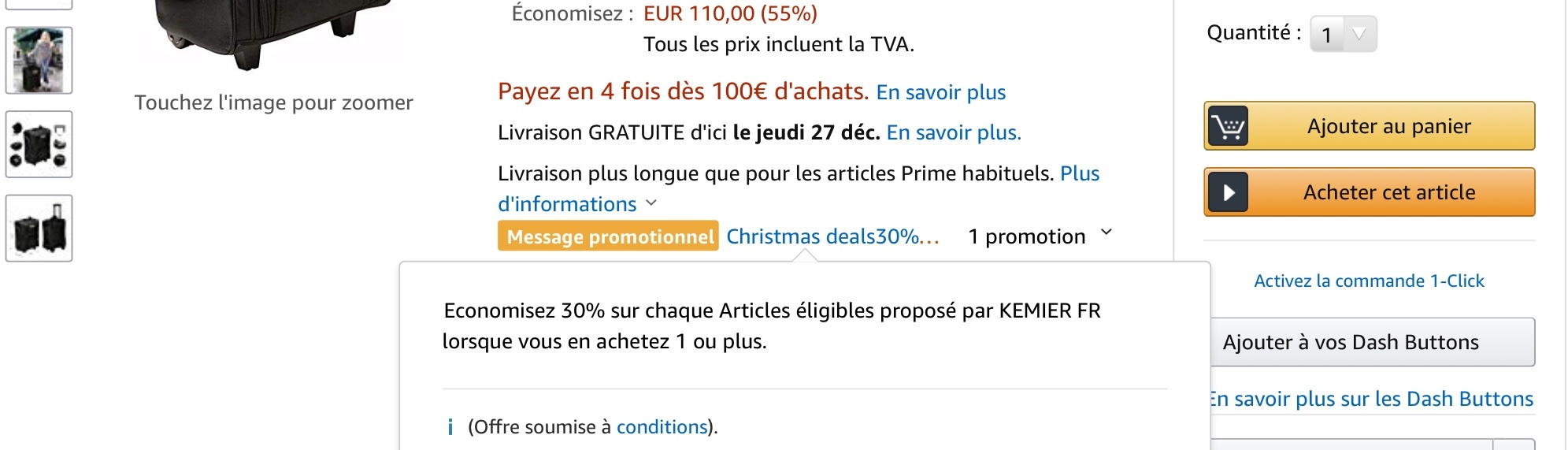Click En savoir plus beside Payez en 4 fois
The image size is (1568, 450).
(940, 92)
